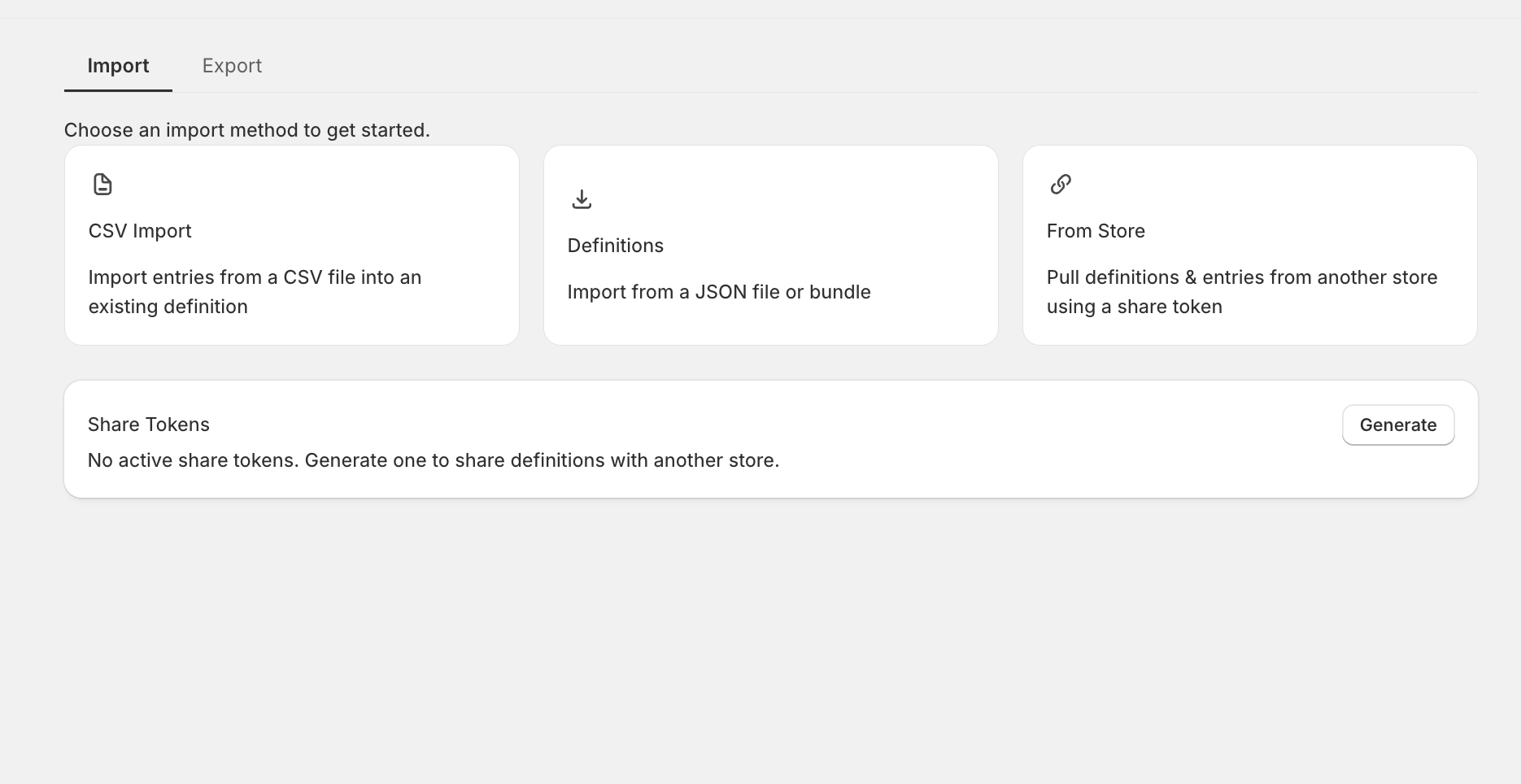1521x784 pixels.
Task: Open the Export tab
Action: point(232,66)
